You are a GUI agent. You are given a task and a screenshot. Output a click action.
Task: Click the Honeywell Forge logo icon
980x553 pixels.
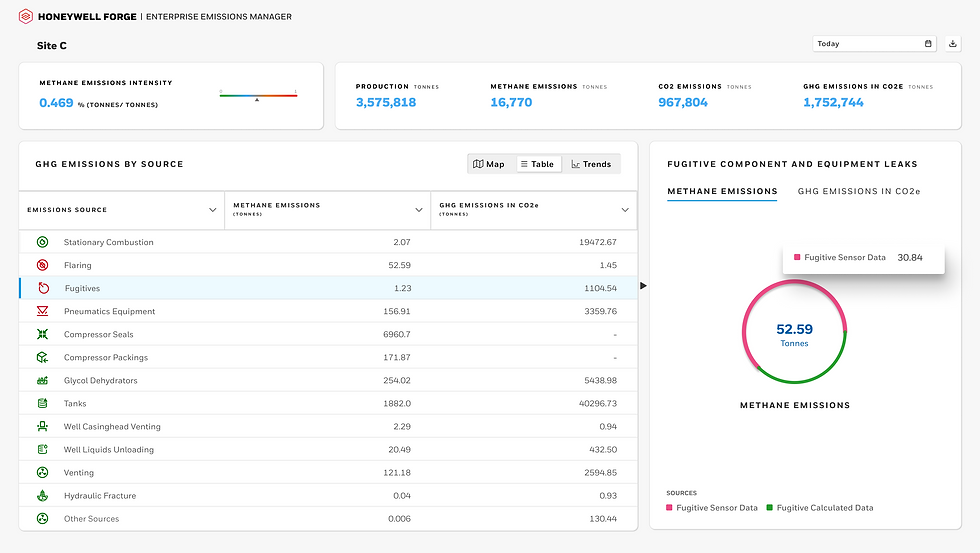tap(26, 16)
